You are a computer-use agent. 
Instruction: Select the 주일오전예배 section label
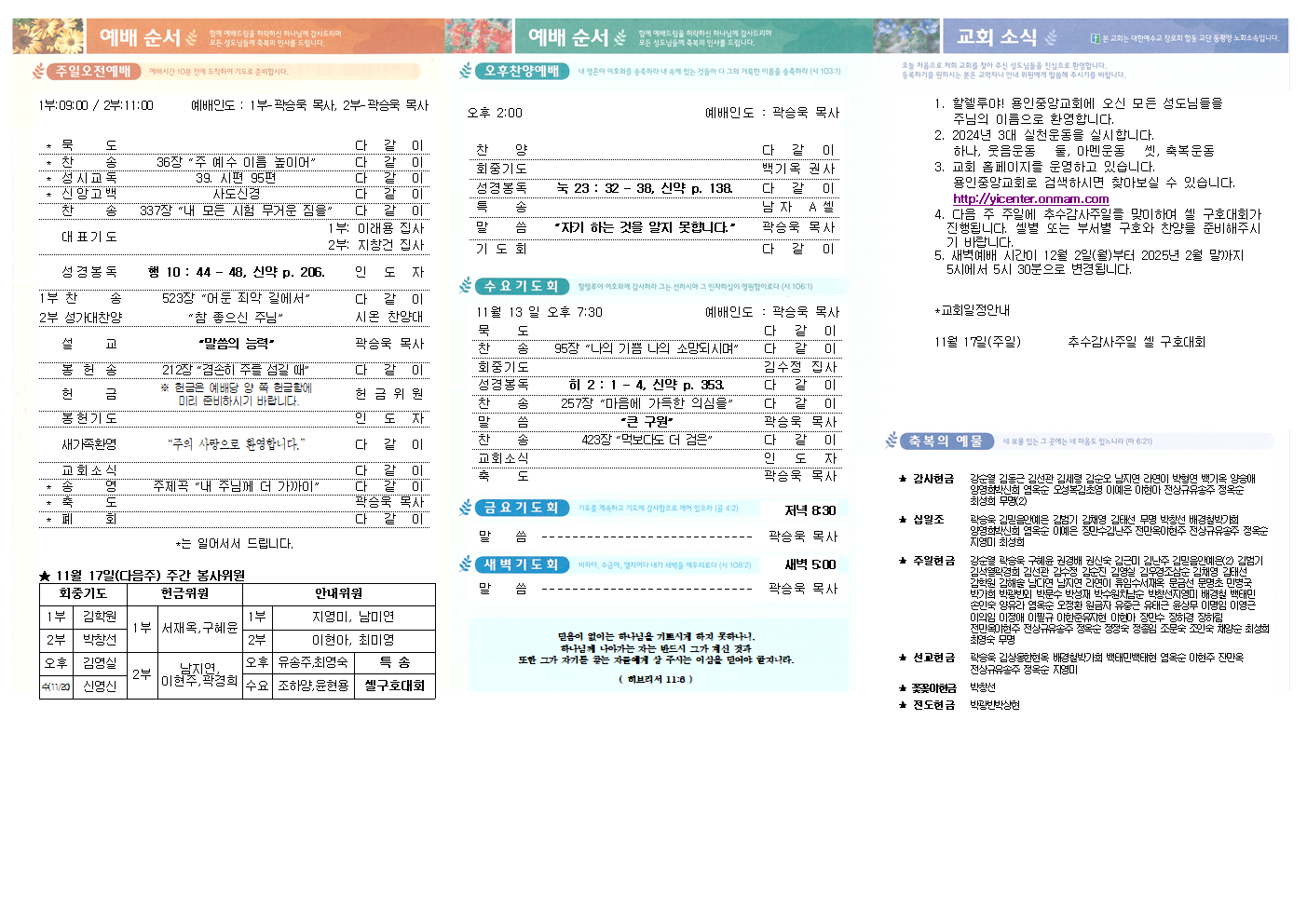tap(93, 71)
